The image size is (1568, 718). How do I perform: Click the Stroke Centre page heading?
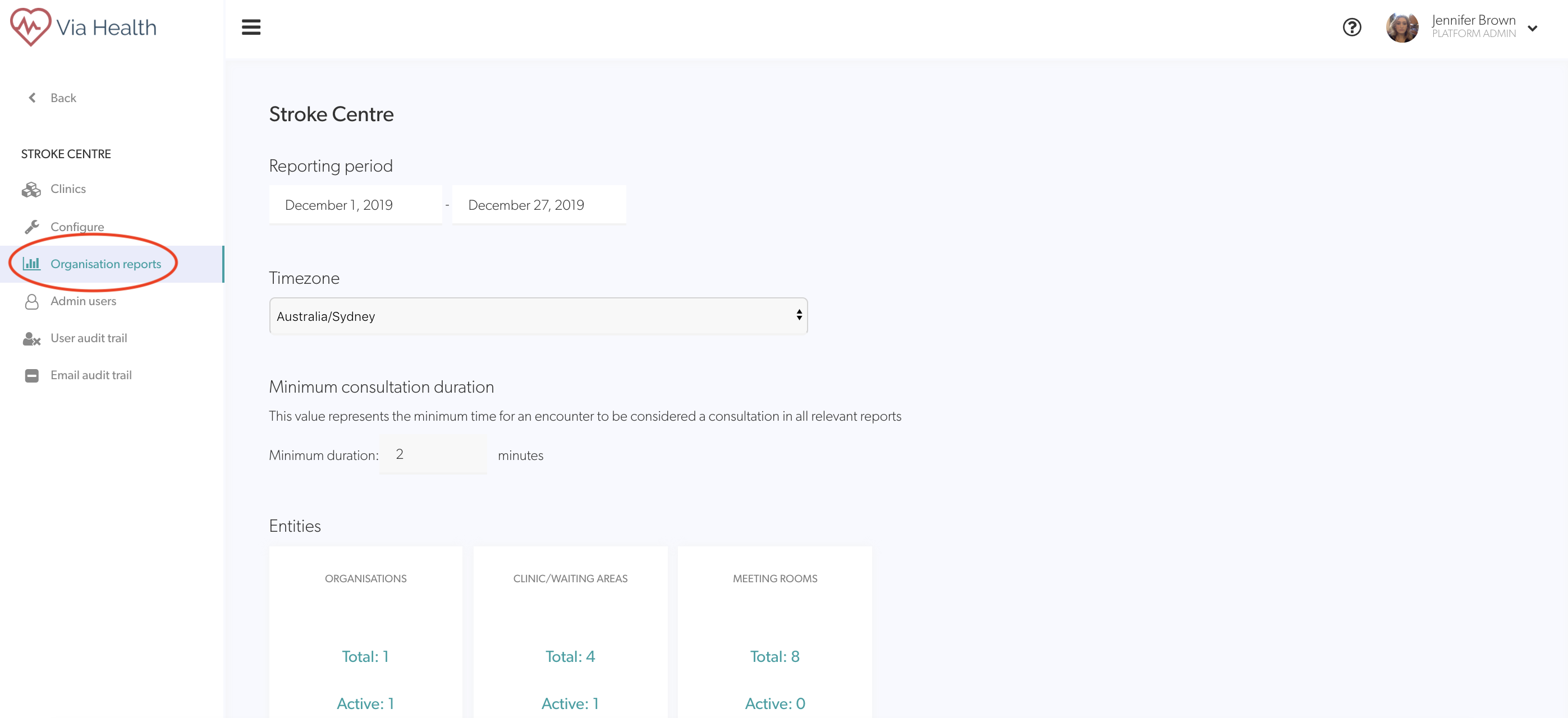pyautogui.click(x=331, y=114)
